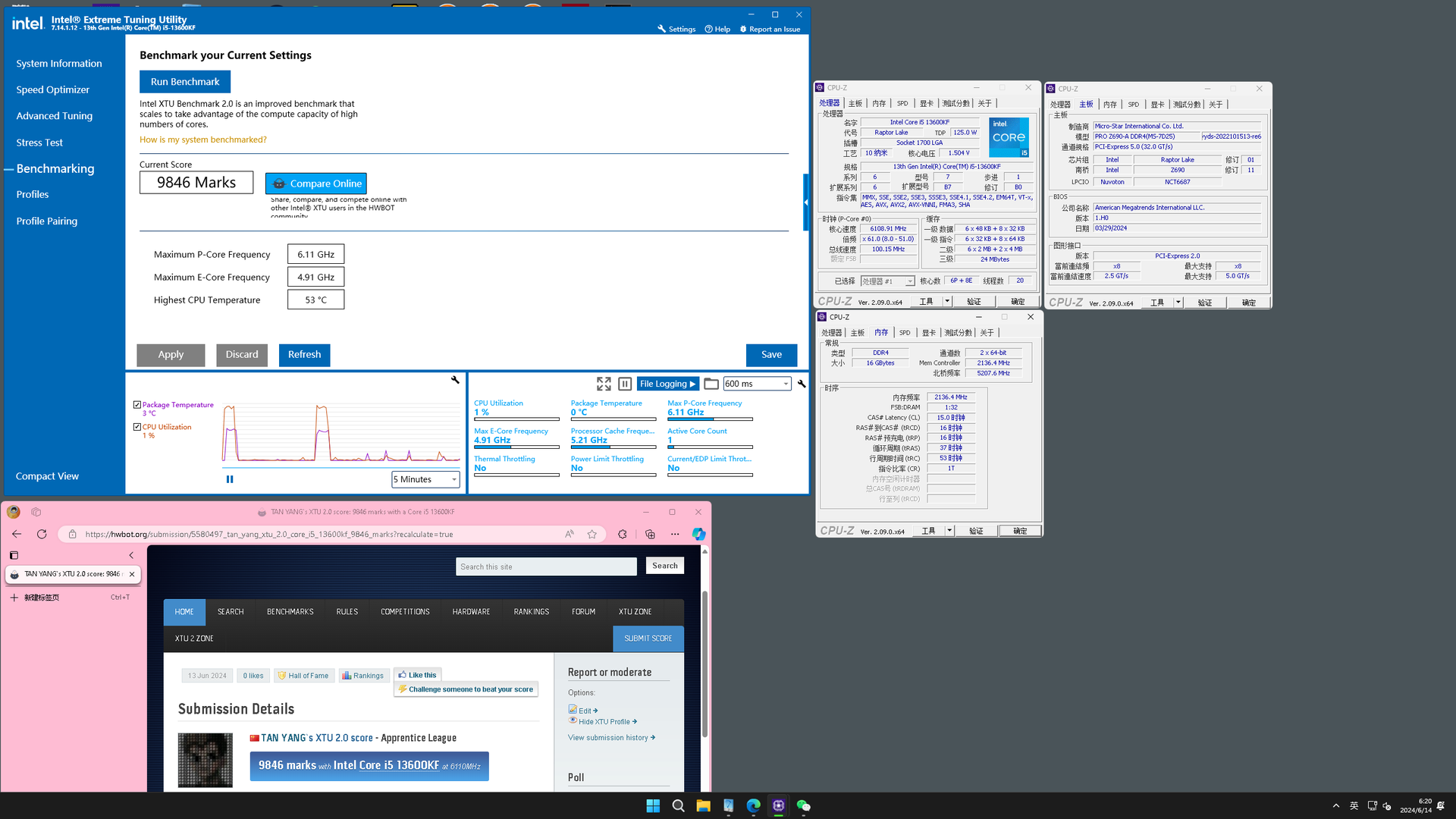Open Edge profile avatar
The image size is (1456, 819).
coord(14,512)
